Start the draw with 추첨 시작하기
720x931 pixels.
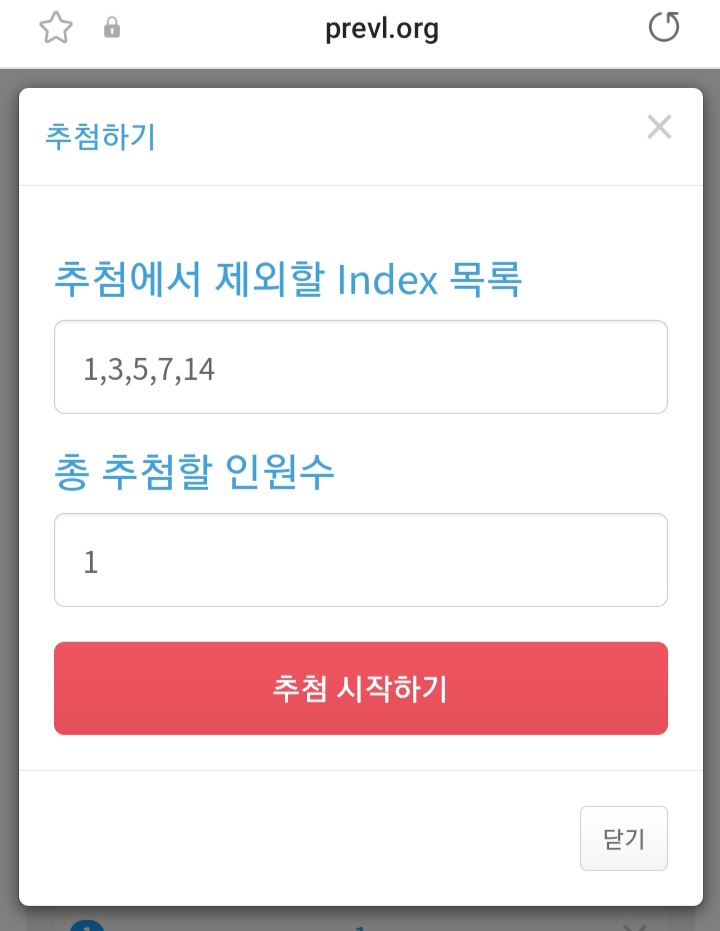coord(361,688)
